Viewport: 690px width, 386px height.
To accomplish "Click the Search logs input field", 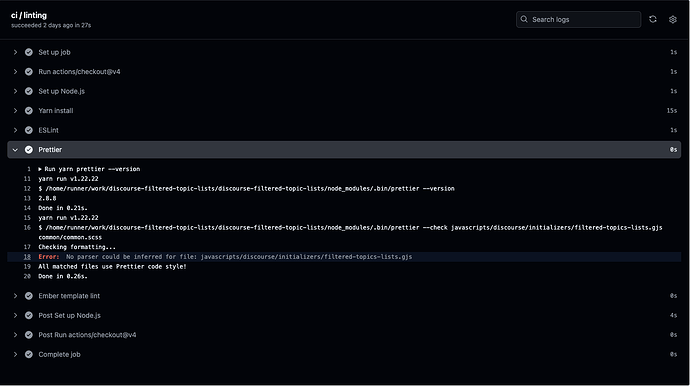I will tap(578, 19).
